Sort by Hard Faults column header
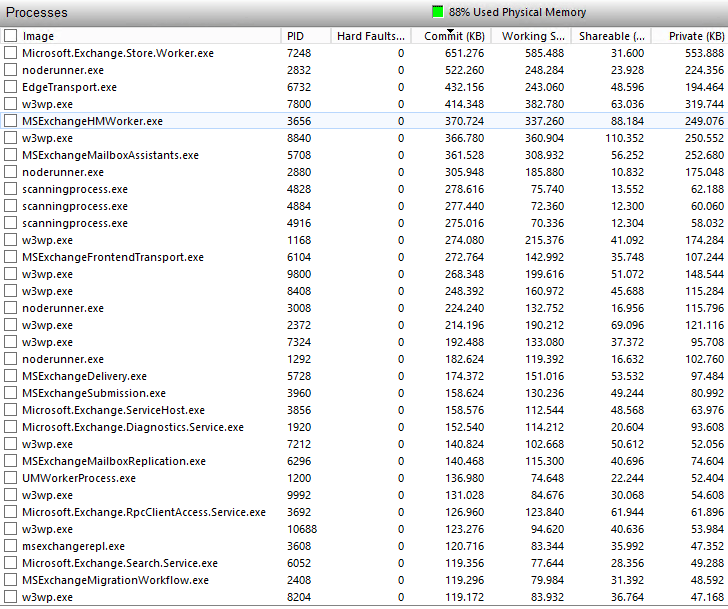The height and width of the screenshot is (609, 728). pos(370,36)
